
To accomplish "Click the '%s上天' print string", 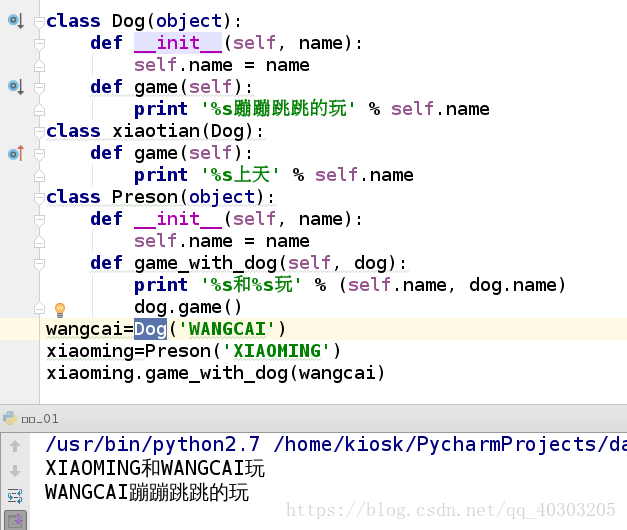I will click(x=240, y=175).
